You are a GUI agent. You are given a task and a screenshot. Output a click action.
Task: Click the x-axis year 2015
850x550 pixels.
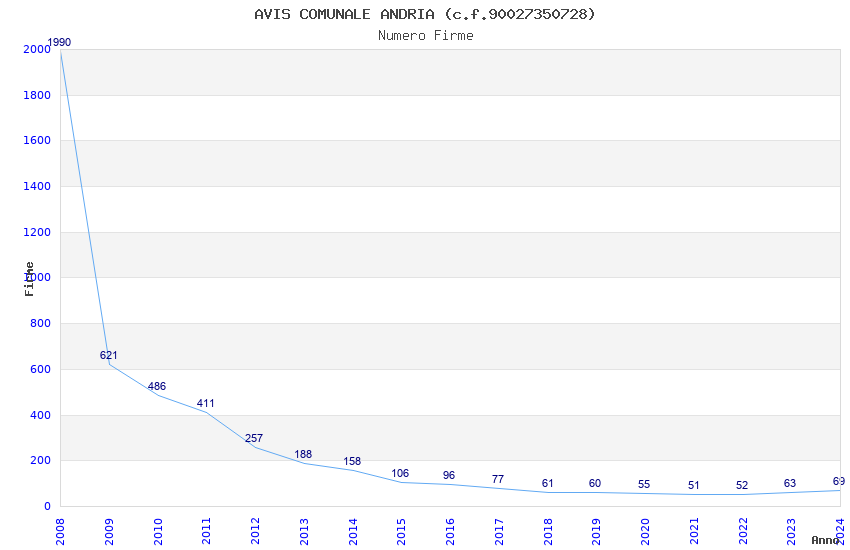[x=401, y=531]
